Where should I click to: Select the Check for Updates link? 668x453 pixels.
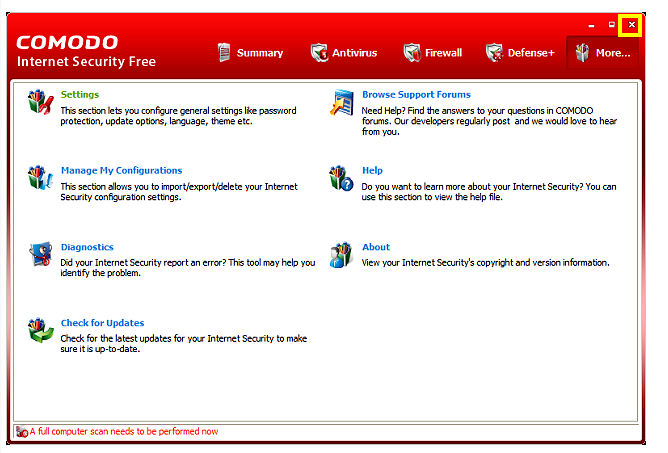click(102, 323)
